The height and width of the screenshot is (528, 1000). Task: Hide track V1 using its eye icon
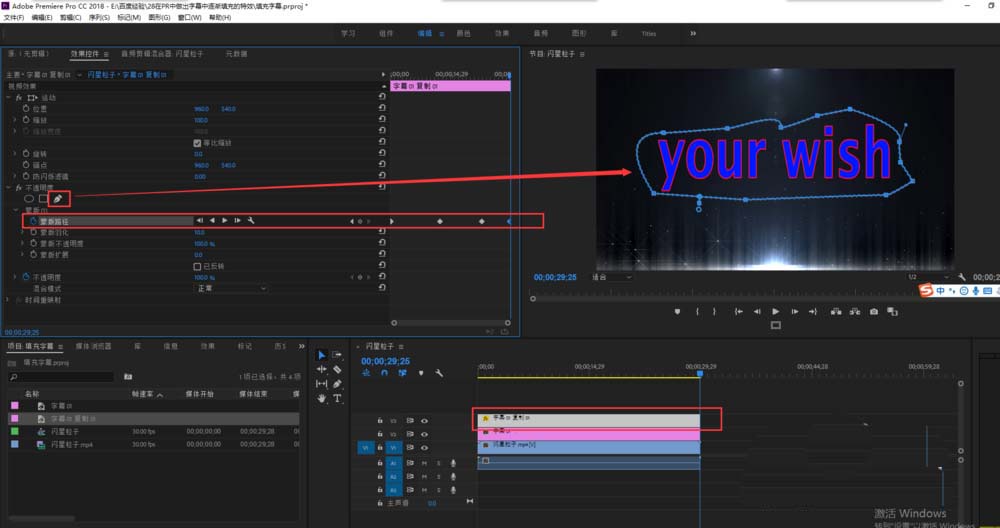[x=424, y=448]
